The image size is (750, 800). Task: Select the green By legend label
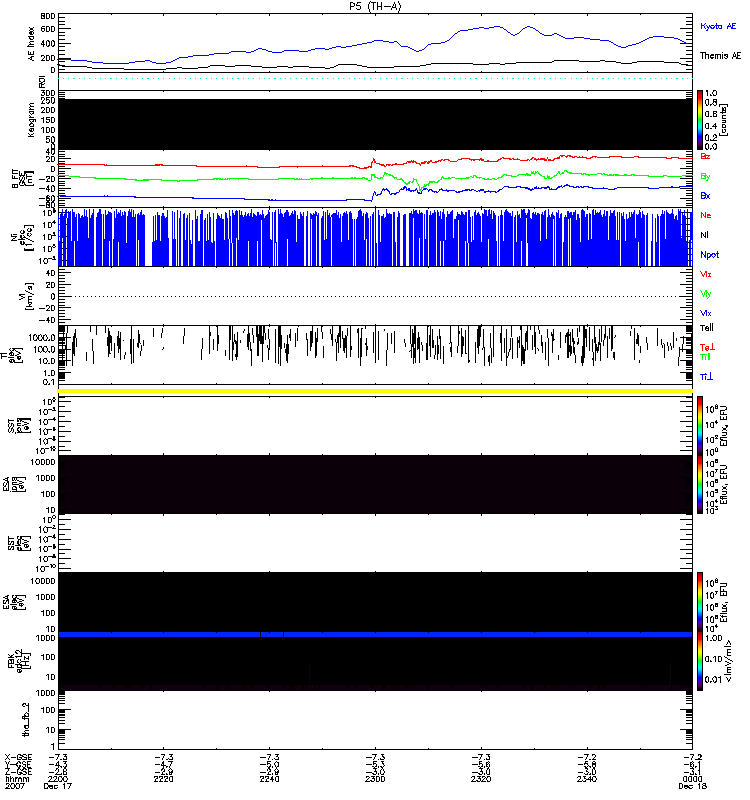pos(705,177)
